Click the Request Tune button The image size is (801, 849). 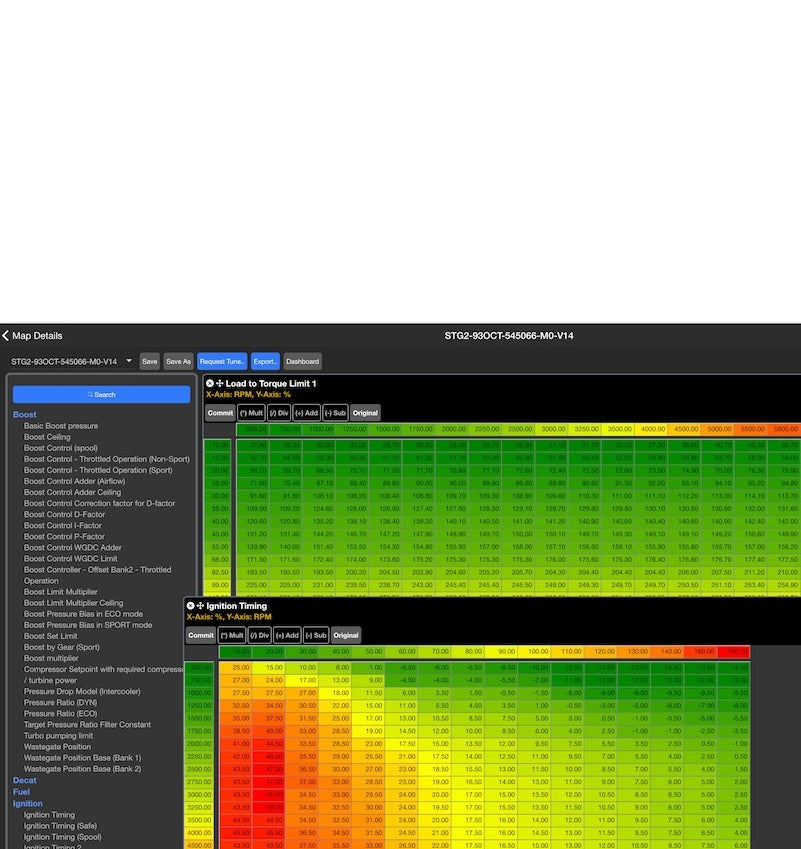pyautogui.click(x=223, y=361)
